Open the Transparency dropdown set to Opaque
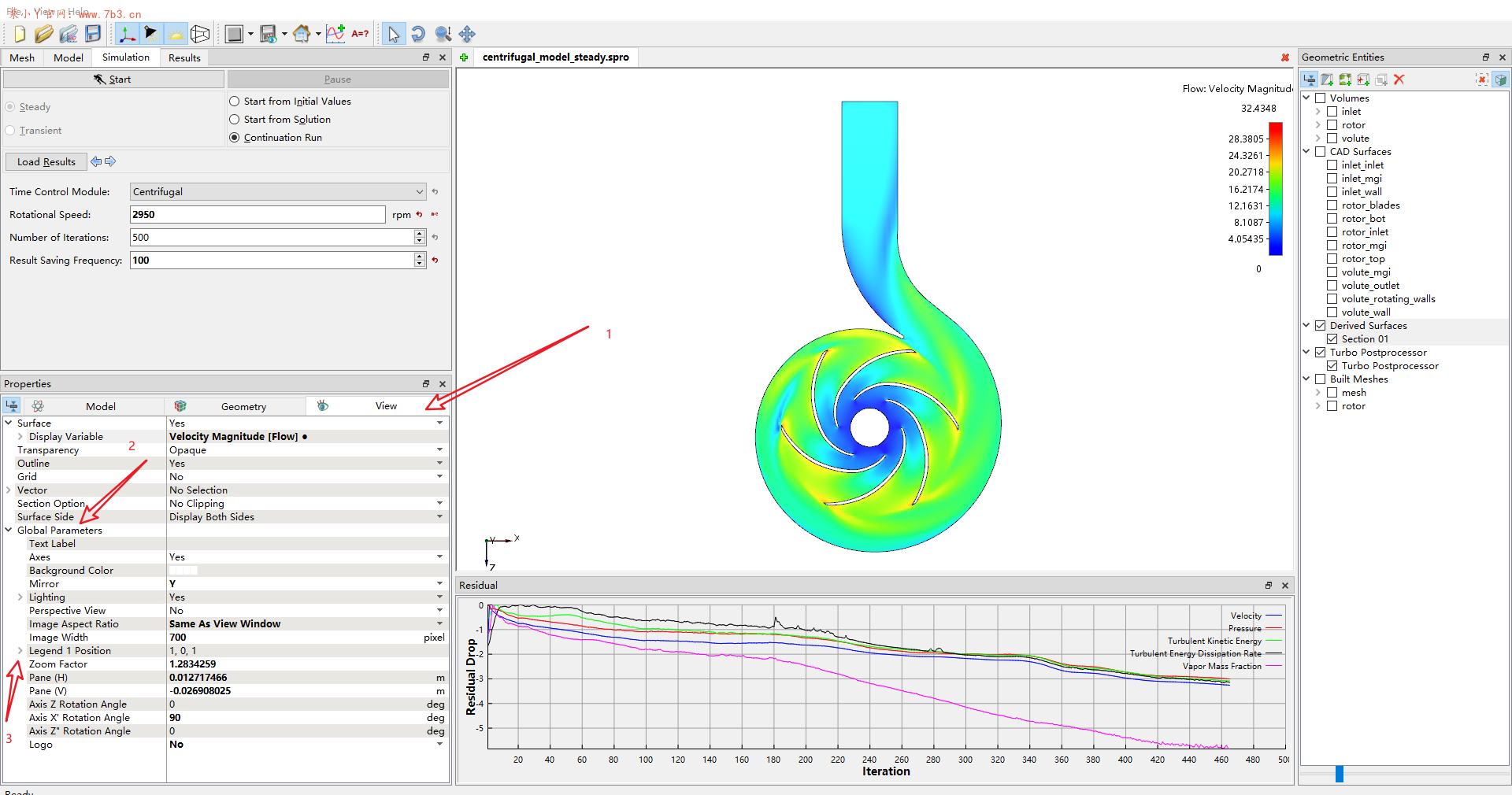 (x=306, y=450)
